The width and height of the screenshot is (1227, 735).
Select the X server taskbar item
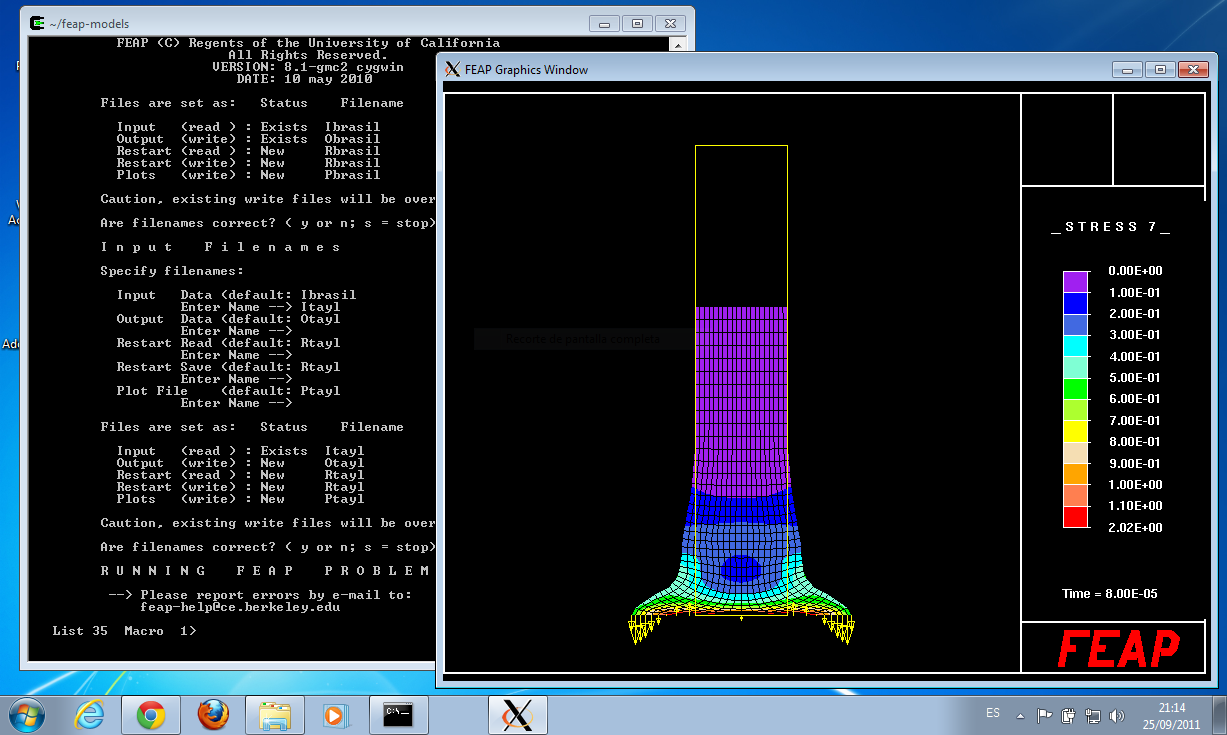517,714
